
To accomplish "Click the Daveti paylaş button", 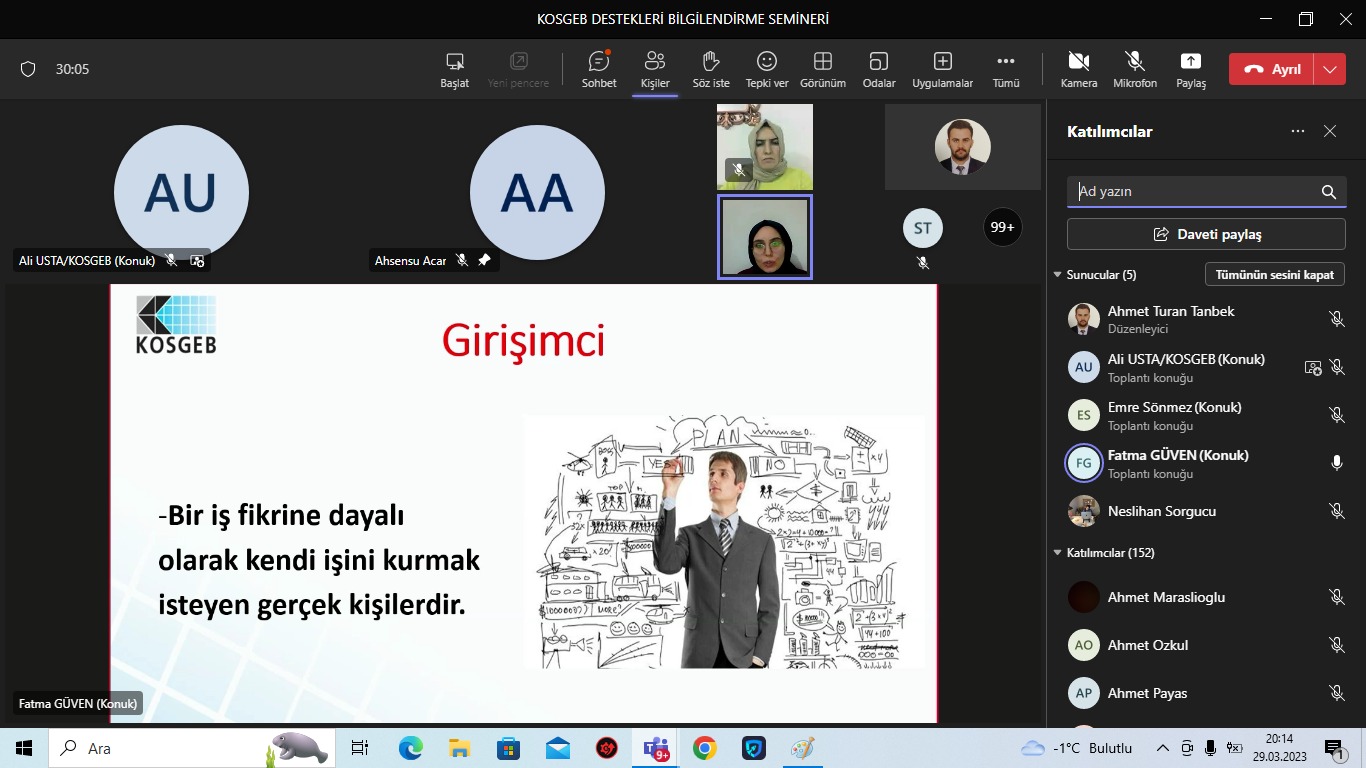I will (x=1206, y=234).
